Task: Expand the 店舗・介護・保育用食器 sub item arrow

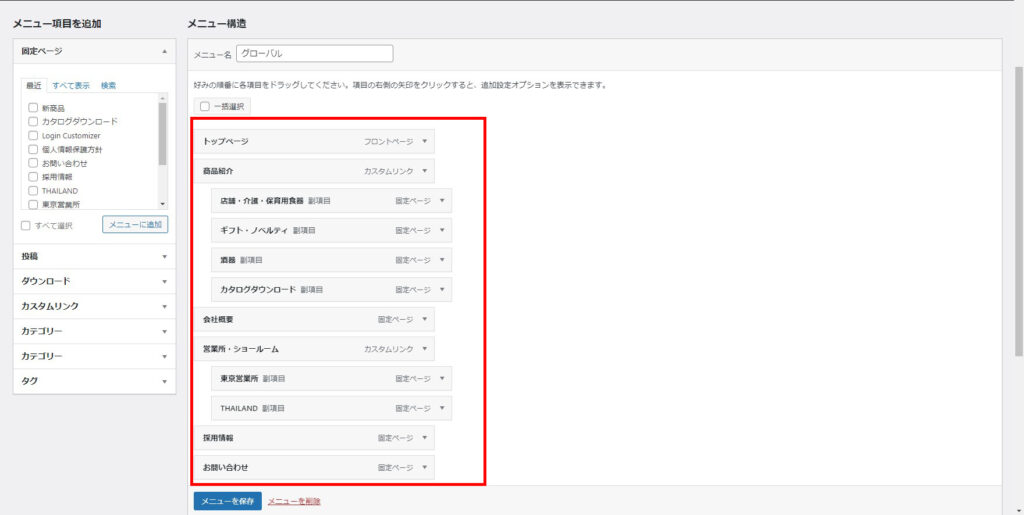Action: click(442, 201)
